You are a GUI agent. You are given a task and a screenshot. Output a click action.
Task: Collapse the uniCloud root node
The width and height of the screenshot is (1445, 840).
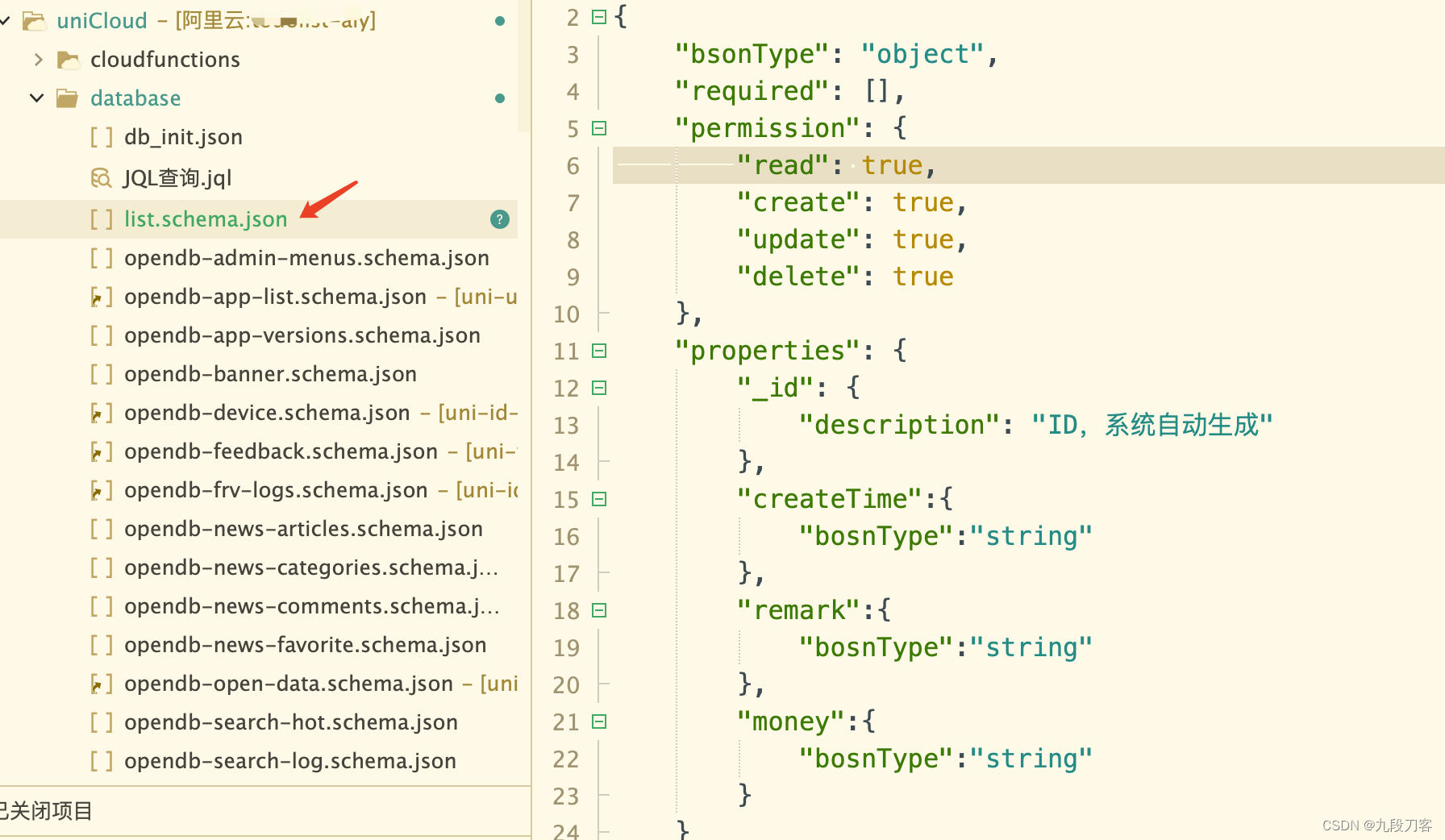pyautogui.click(x=4, y=21)
